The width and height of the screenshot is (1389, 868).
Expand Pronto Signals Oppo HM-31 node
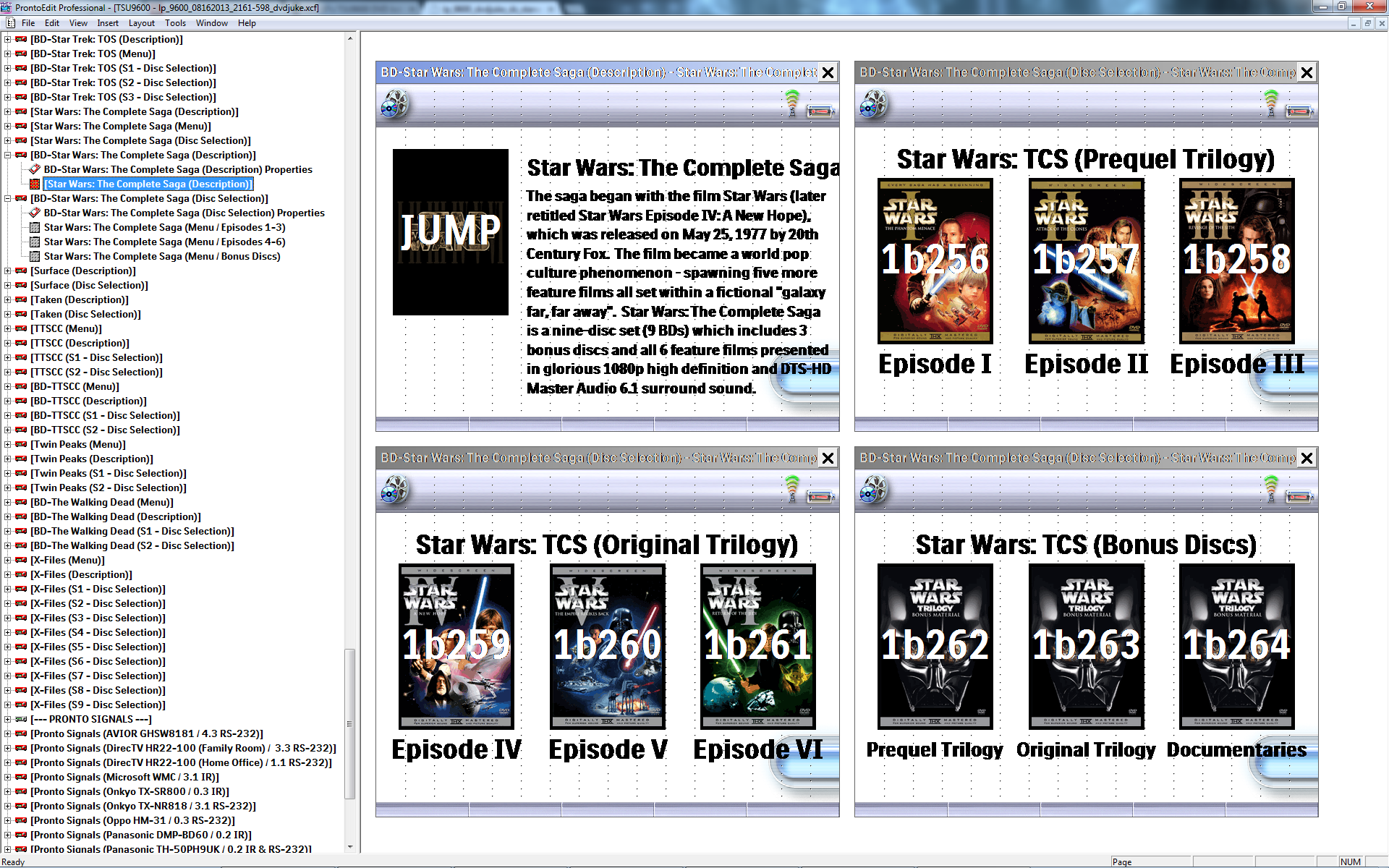coord(7,820)
